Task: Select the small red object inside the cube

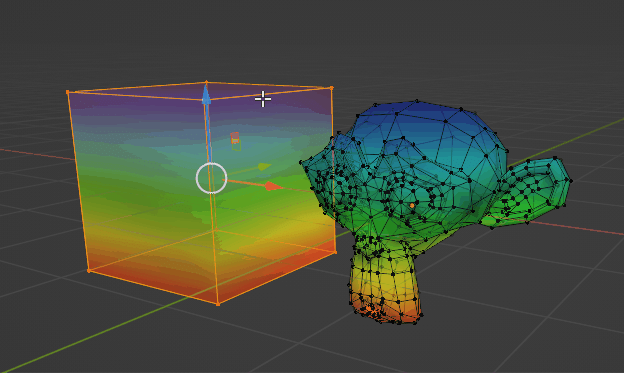Action: pyautogui.click(x=235, y=138)
